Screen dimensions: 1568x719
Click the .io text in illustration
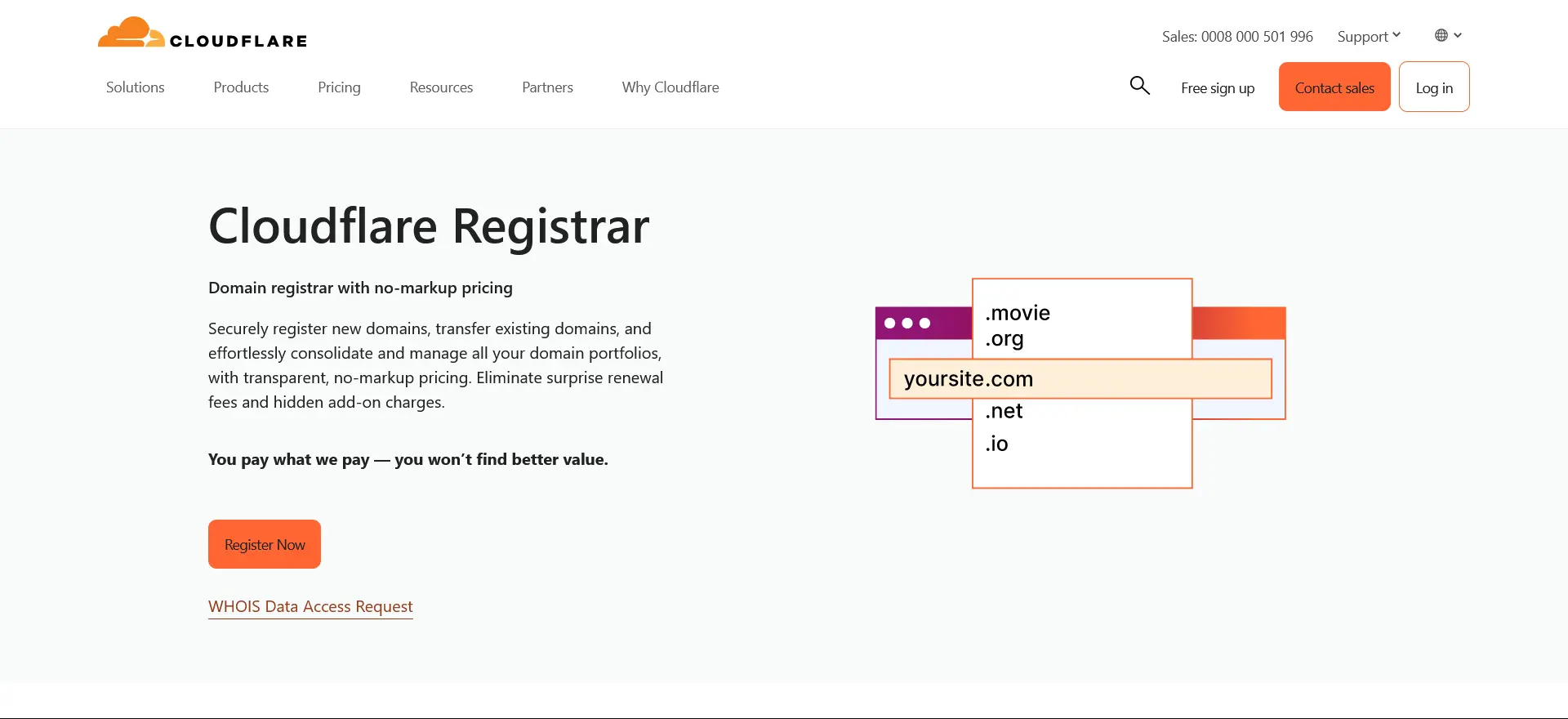click(996, 444)
